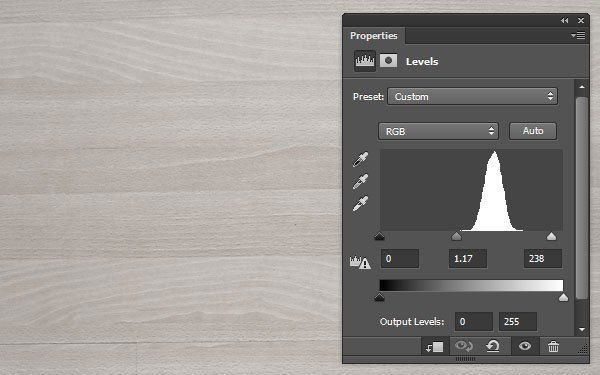Toggle adjustment layer visibility eye

pos(525,346)
